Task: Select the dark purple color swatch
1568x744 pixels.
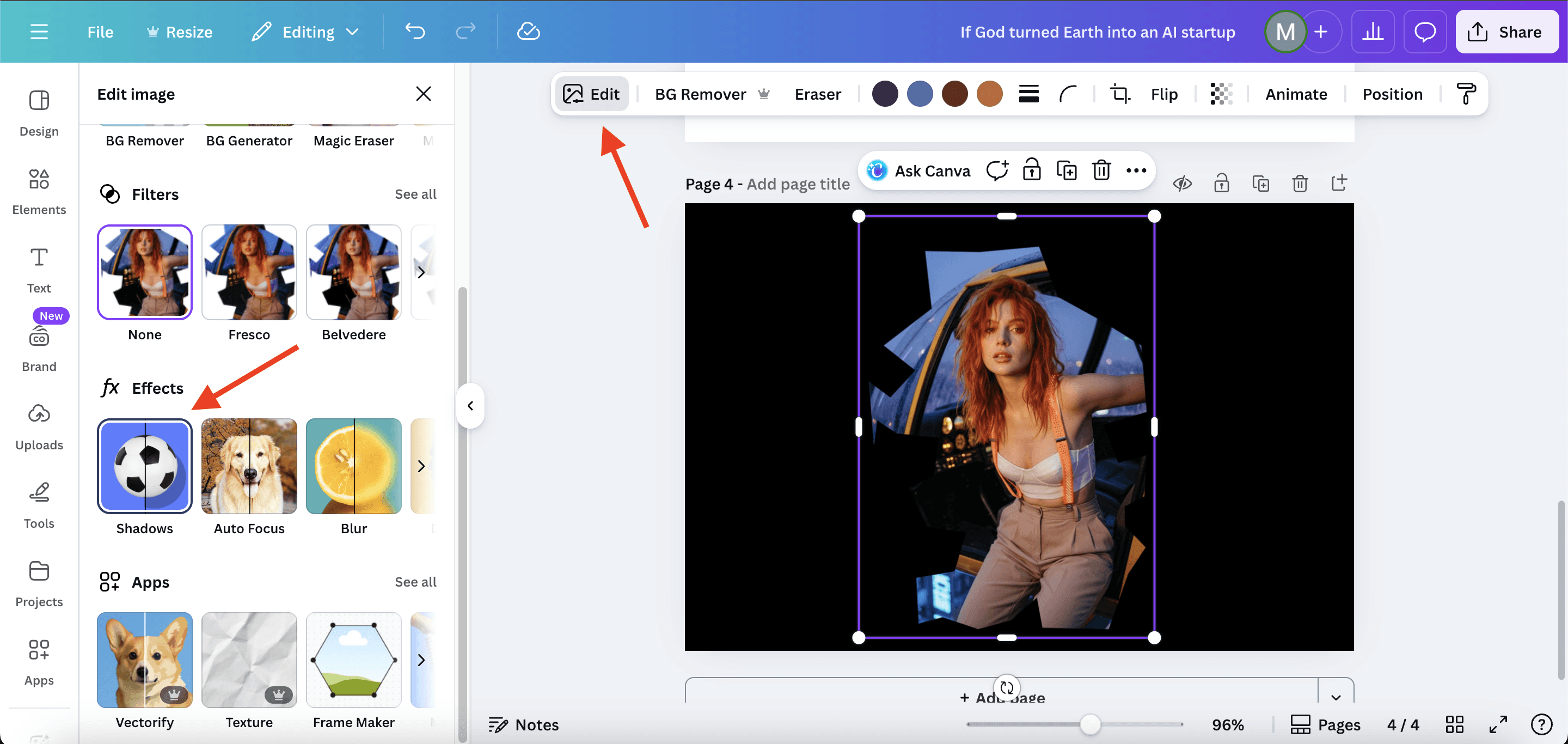Action: (884, 94)
